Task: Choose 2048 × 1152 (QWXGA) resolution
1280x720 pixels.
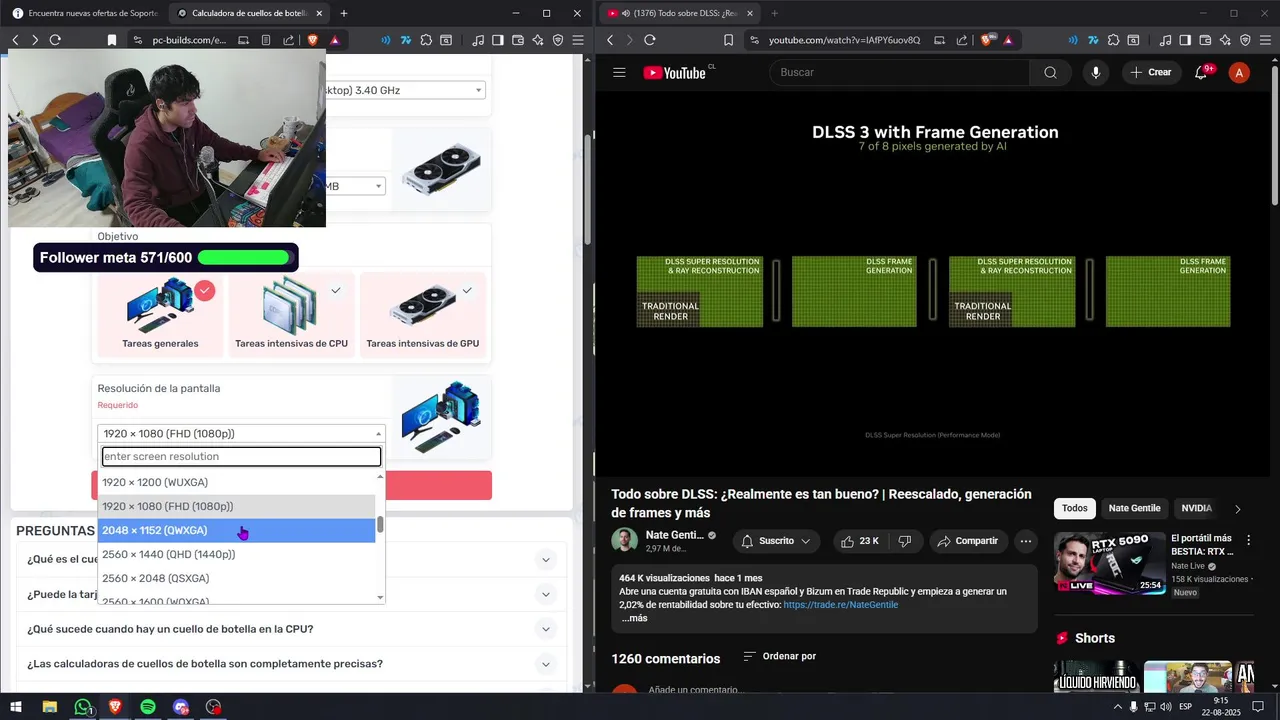Action: coord(236,530)
